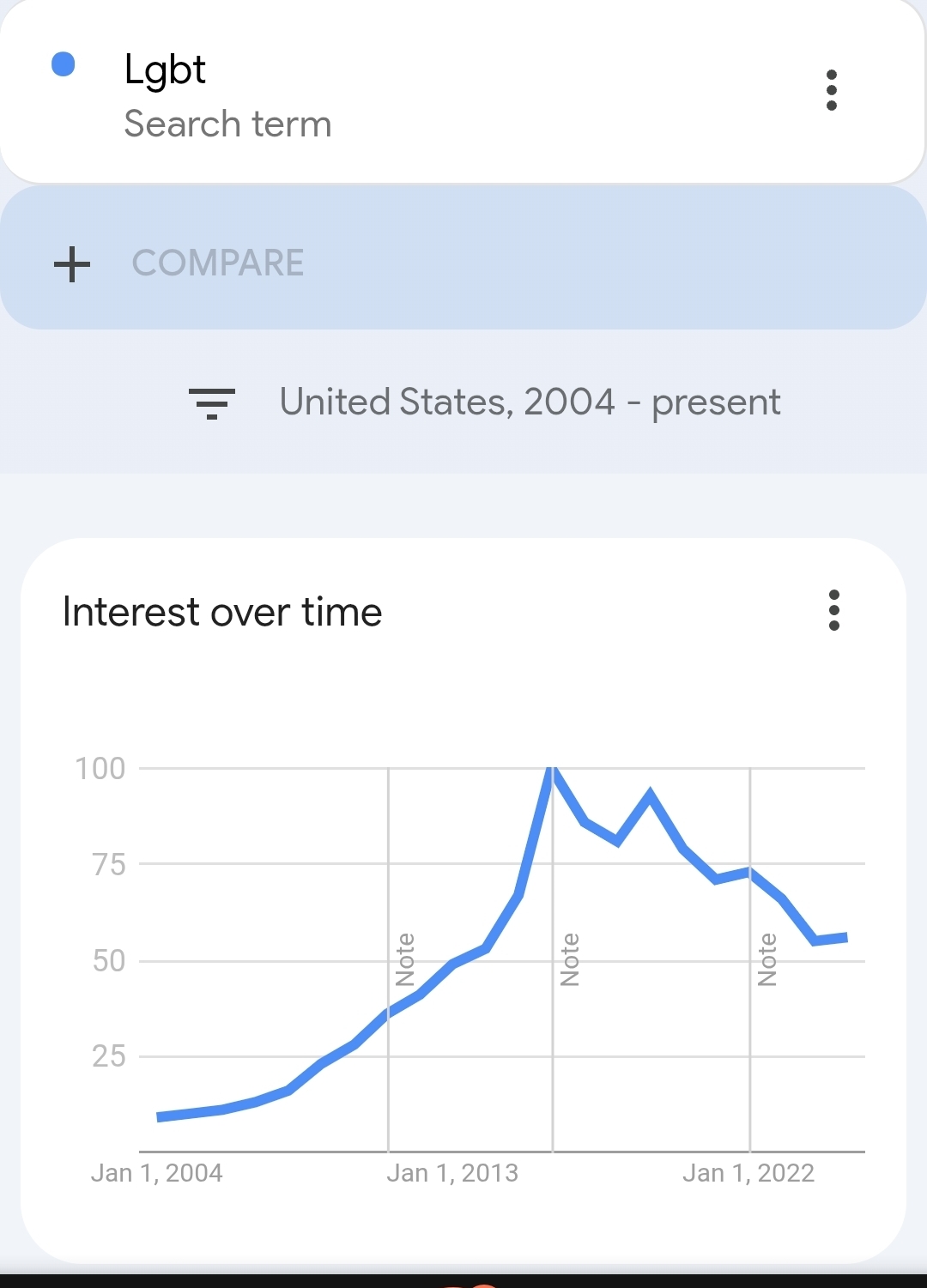Select the Note marker below the chart peak
This screenshot has height=1288, width=927.
click(x=569, y=959)
